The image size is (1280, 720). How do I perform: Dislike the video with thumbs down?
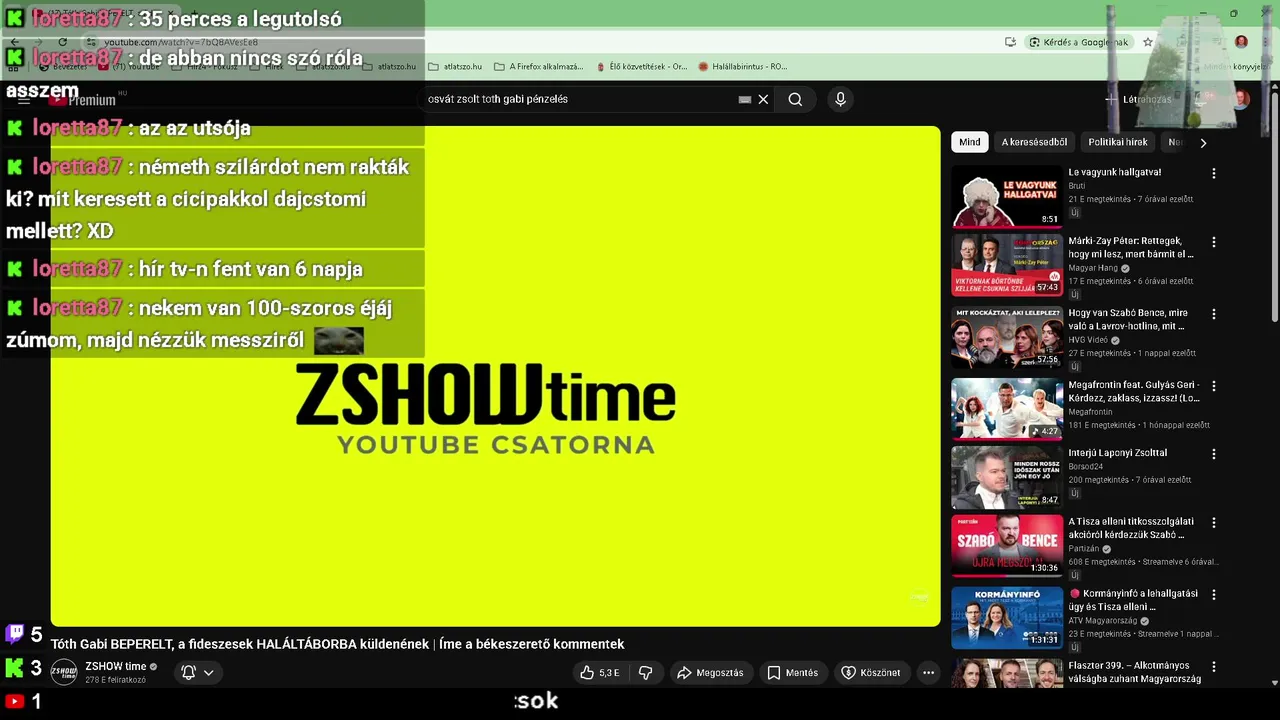[646, 673]
